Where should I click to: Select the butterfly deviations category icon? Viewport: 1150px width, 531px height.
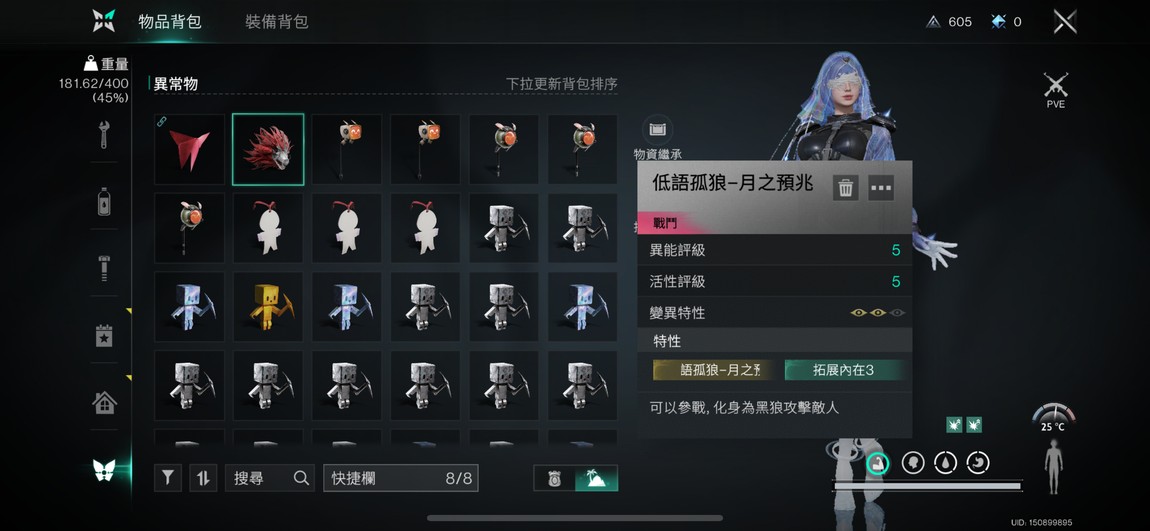pyautogui.click(x=104, y=469)
